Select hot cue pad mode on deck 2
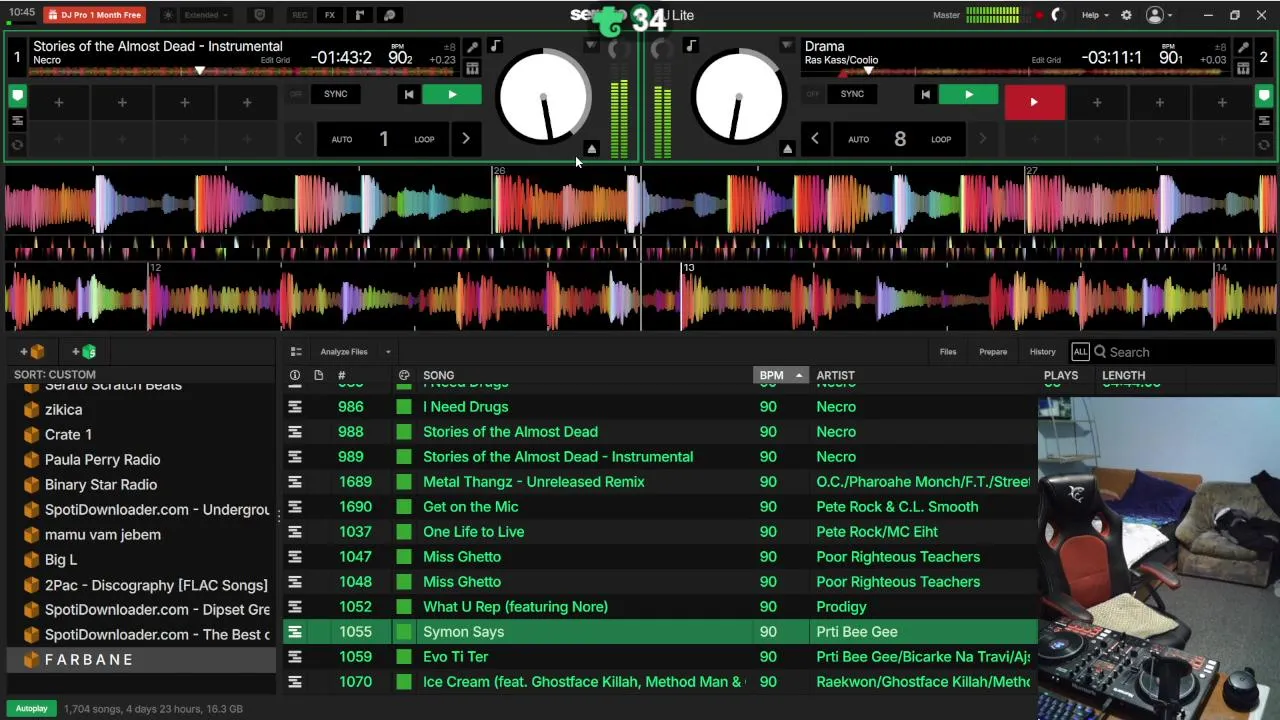Viewport: 1280px width, 720px height. click(x=1264, y=96)
